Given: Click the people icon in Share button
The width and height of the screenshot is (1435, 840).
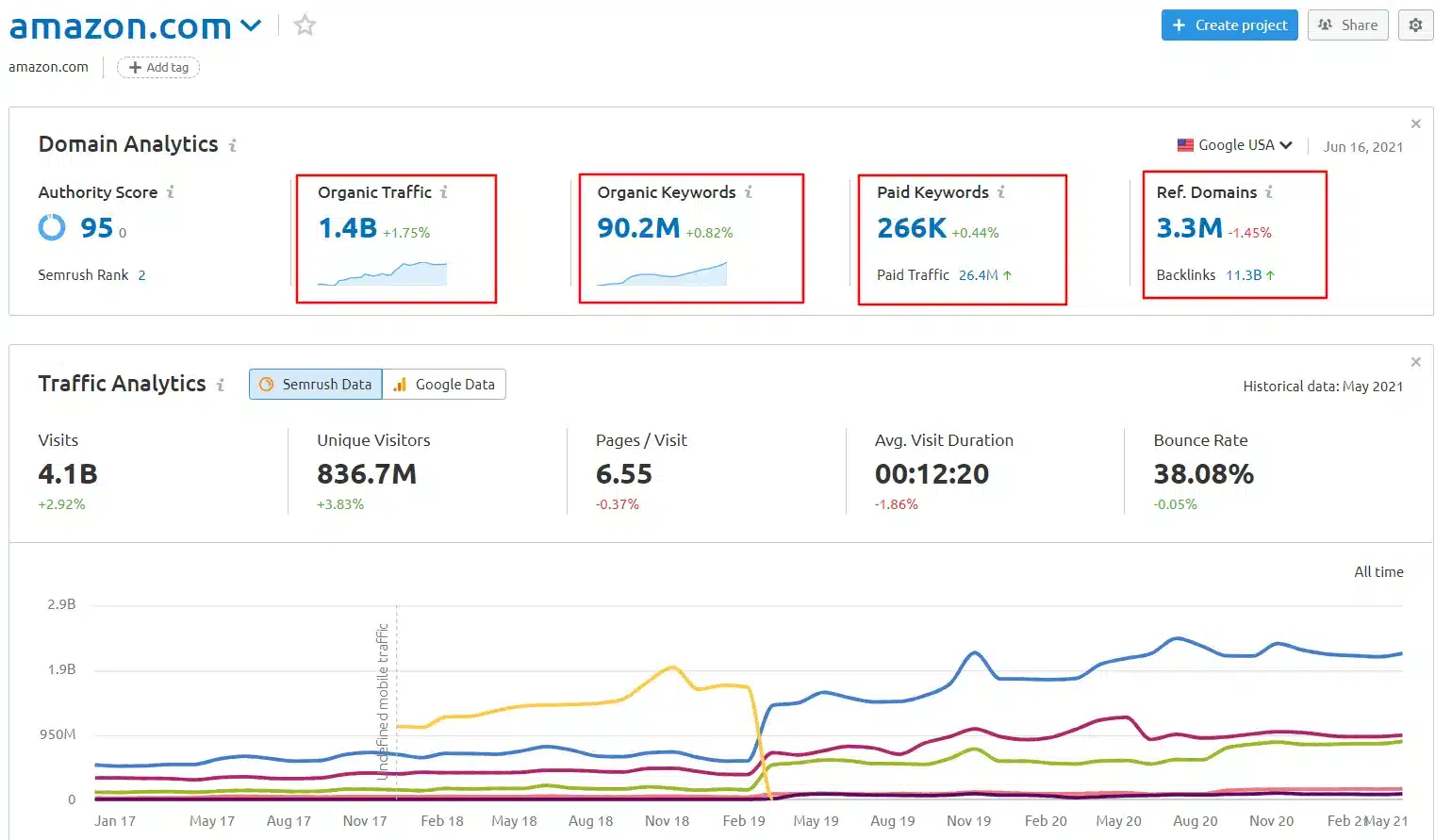Looking at the screenshot, I should click(1326, 25).
